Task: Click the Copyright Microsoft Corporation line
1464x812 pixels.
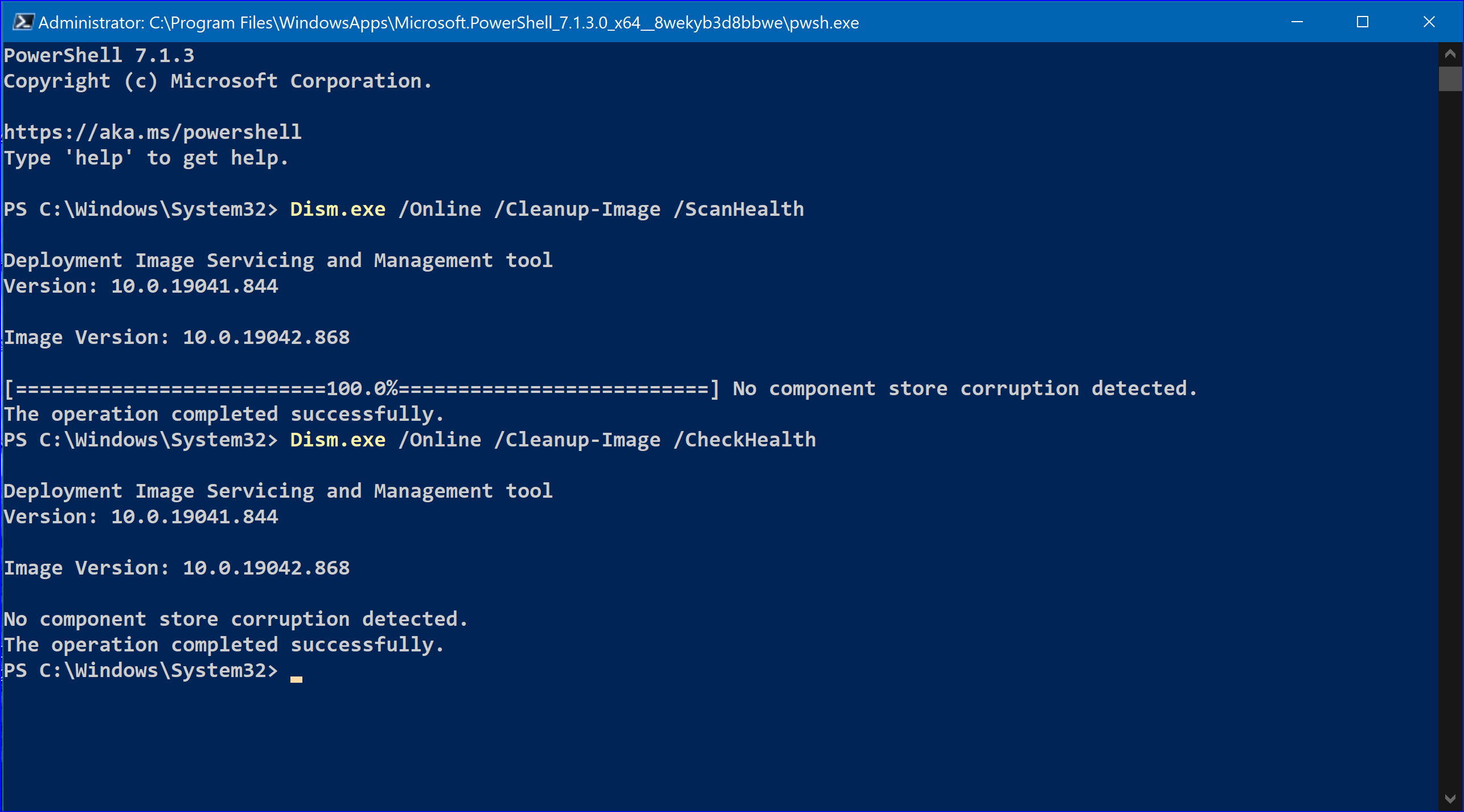Action: [218, 81]
